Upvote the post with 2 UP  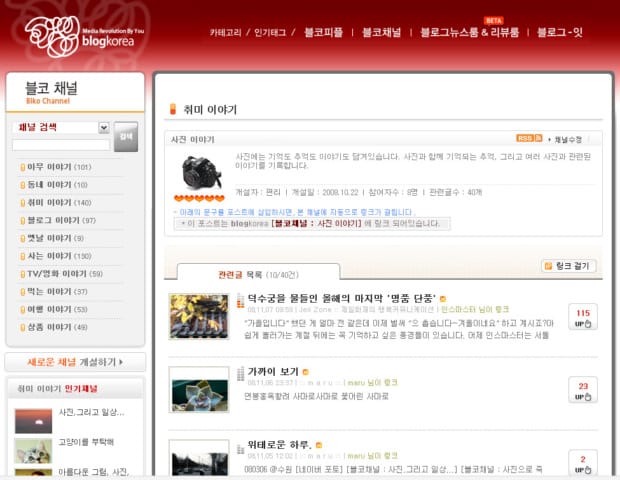pos(583,462)
